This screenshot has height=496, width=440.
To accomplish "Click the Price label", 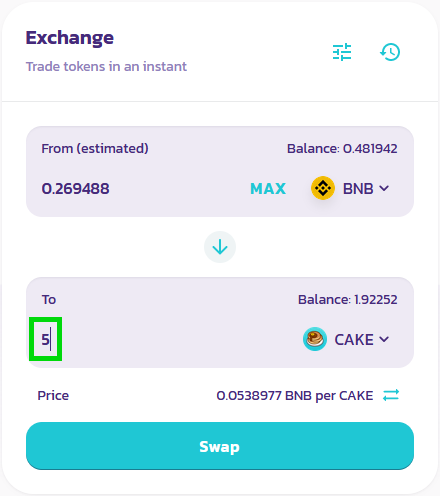I will pos(53,396).
